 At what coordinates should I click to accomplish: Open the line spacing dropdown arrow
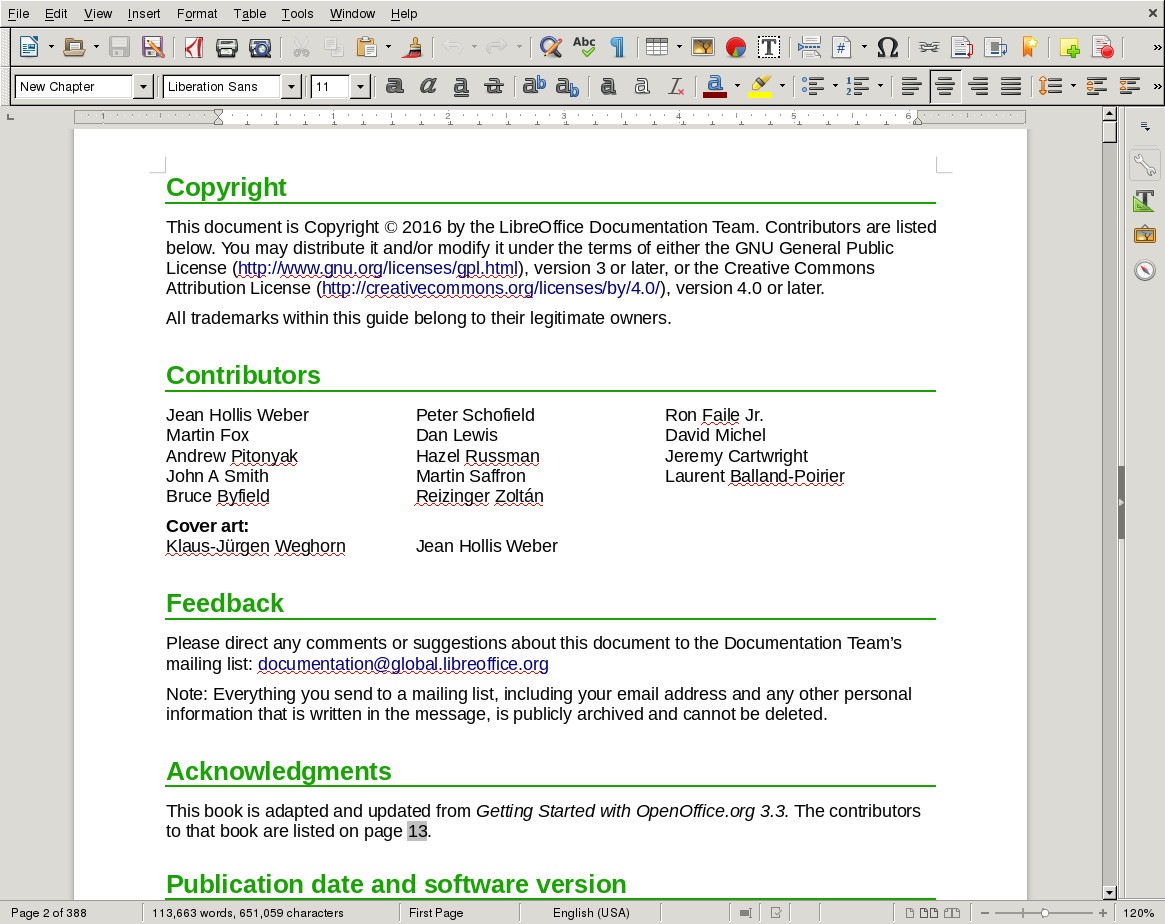(x=1073, y=86)
